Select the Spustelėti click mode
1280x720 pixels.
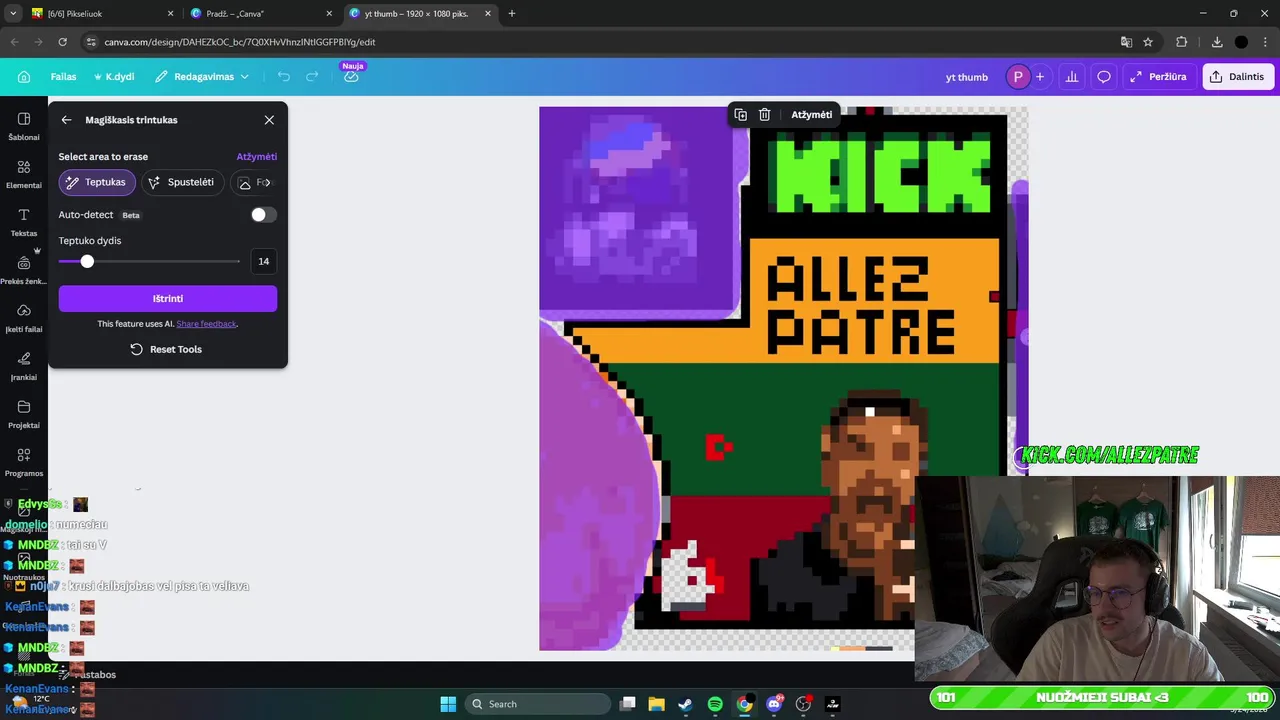tap(181, 182)
